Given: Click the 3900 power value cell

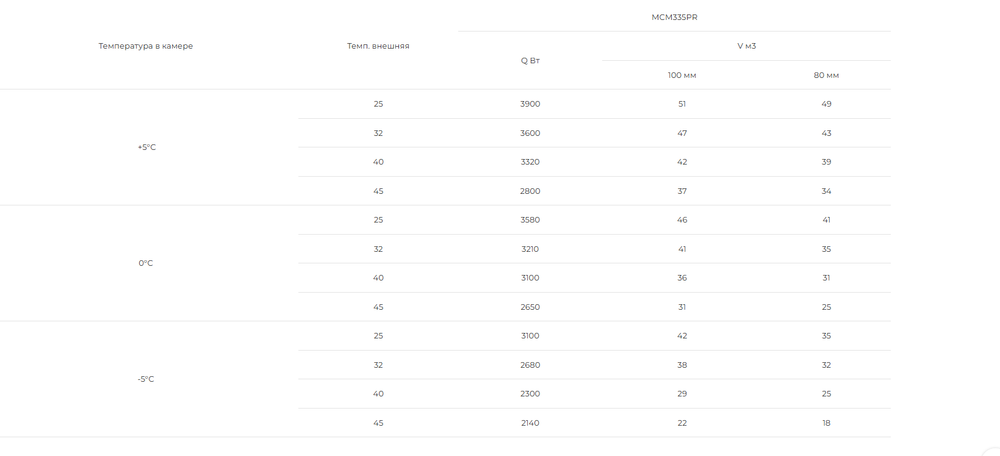Looking at the screenshot, I should 530,104.
